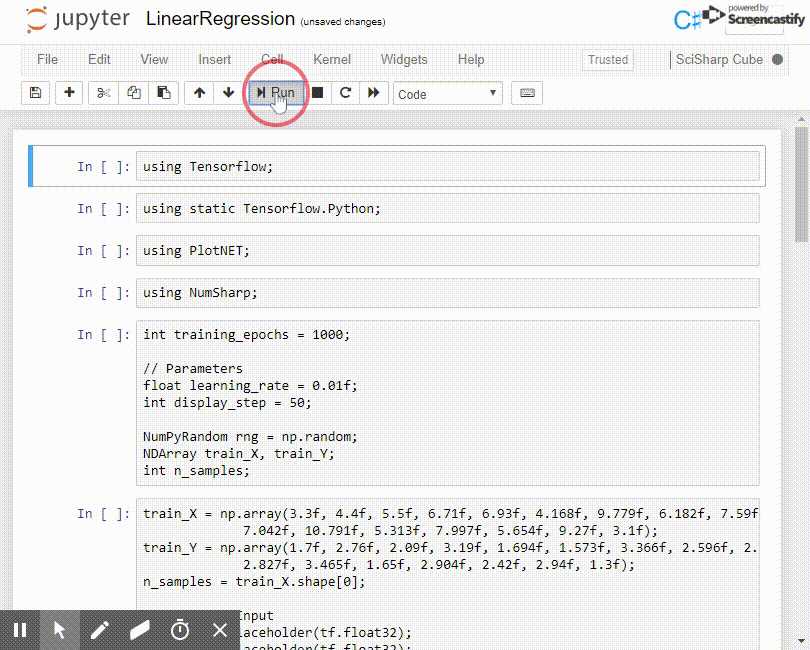Click the 'NDArray train_X, train_Y;' line
Image resolution: width=810 pixels, height=650 pixels.
239,454
